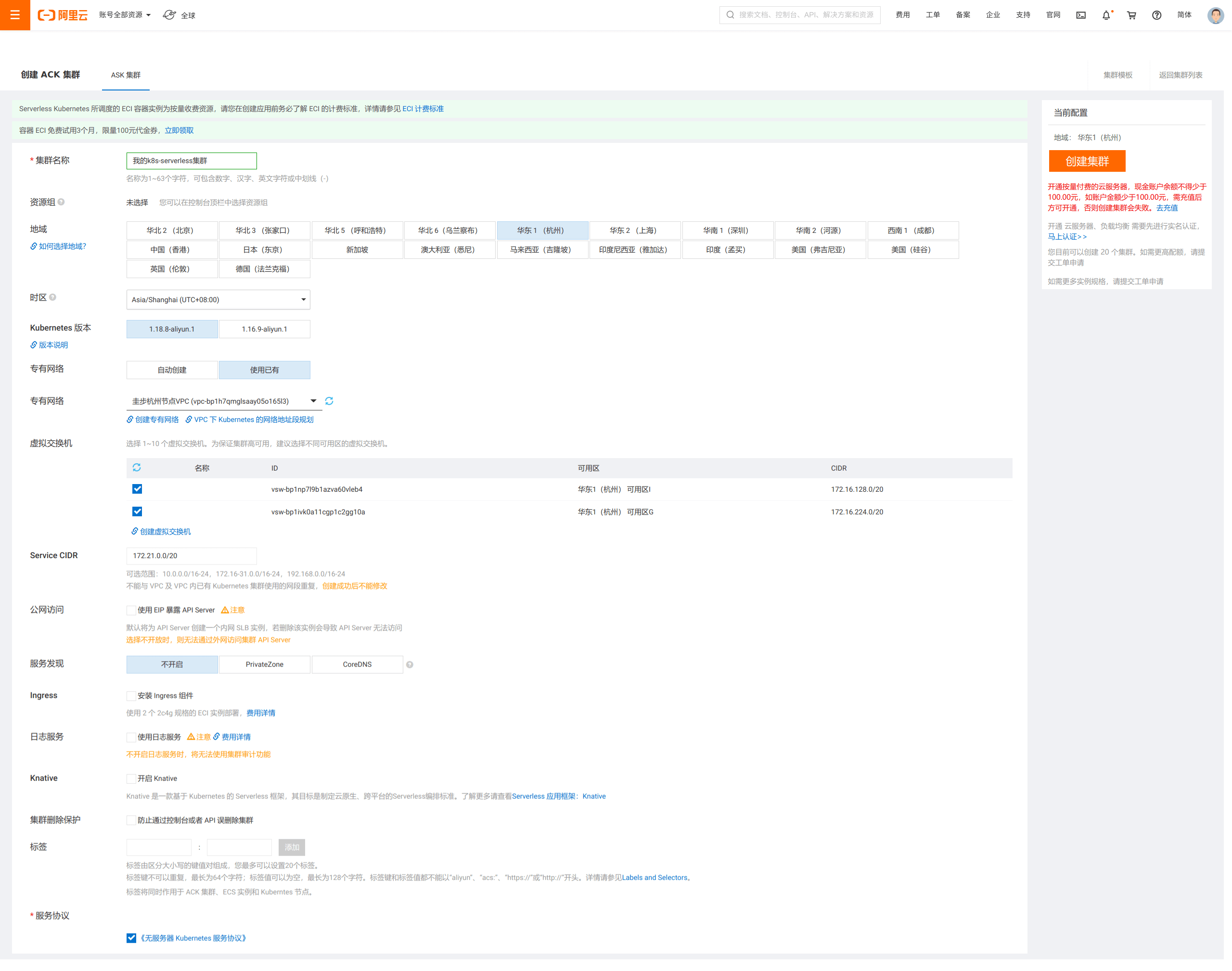This screenshot has width=1232, height=971.
Task: Enable EIP exposure for API Server
Action: click(131, 610)
